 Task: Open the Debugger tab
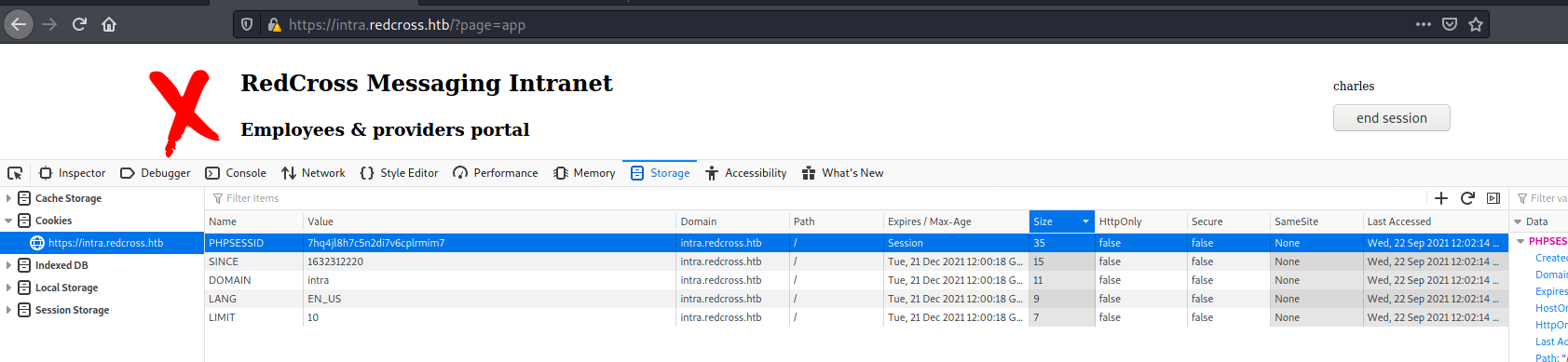point(156,173)
